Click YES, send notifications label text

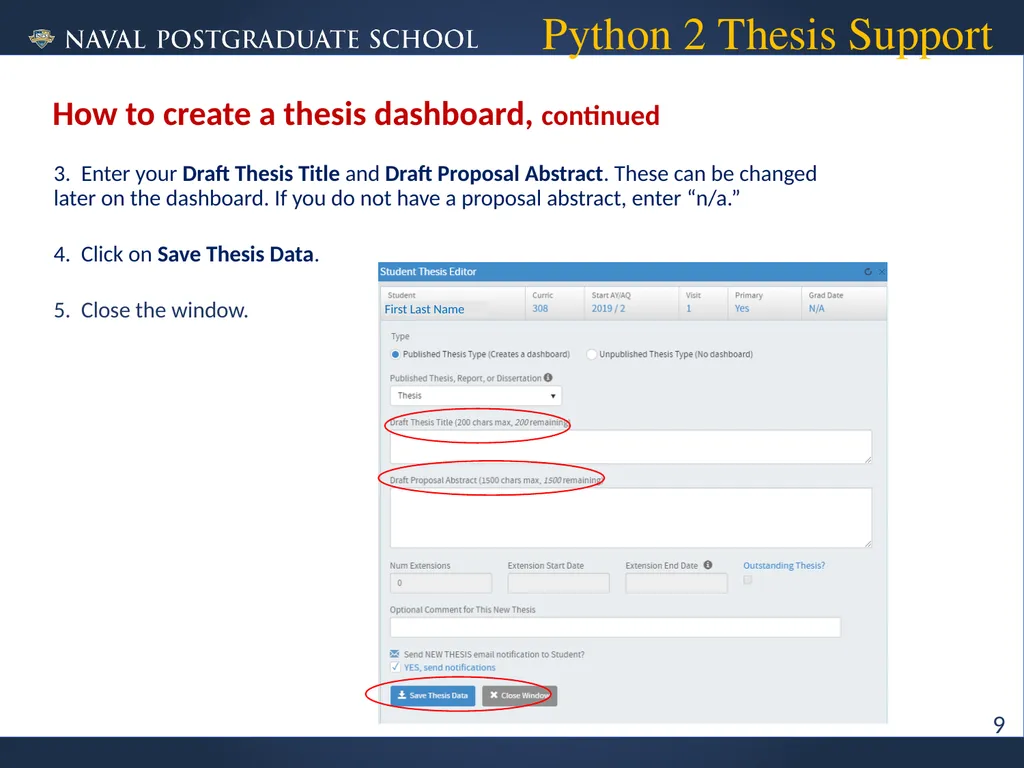pos(449,667)
